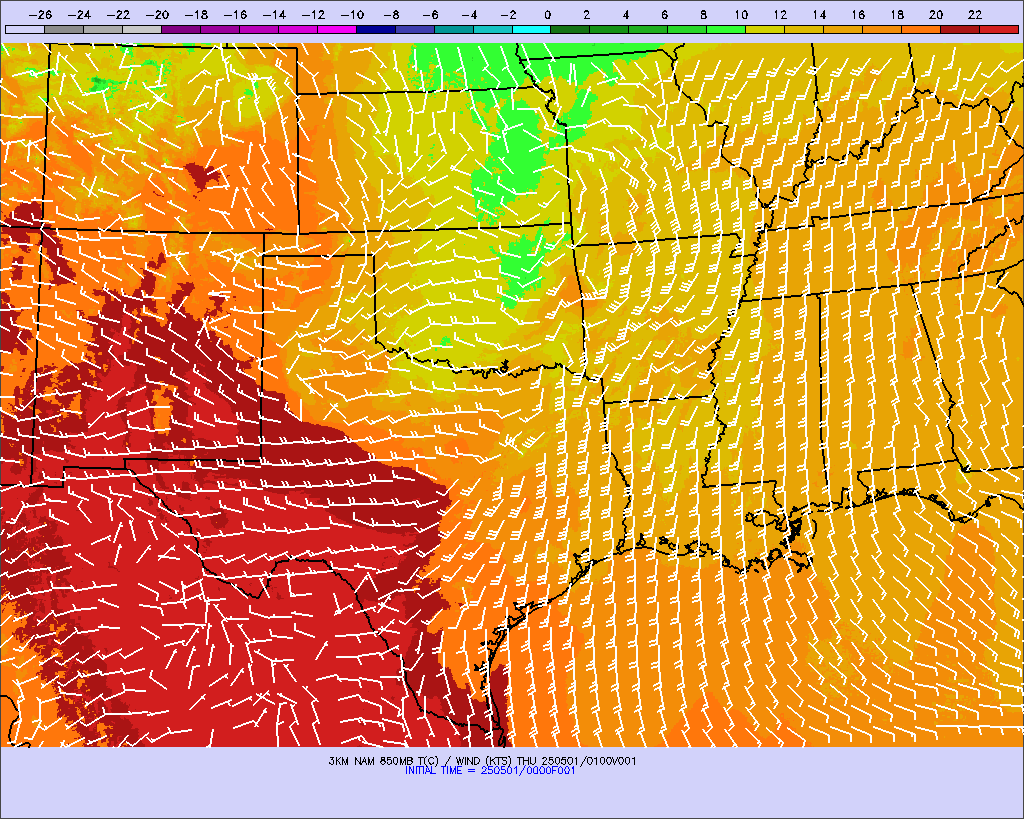Select the light green 6 to 8 swatch

coord(688,29)
